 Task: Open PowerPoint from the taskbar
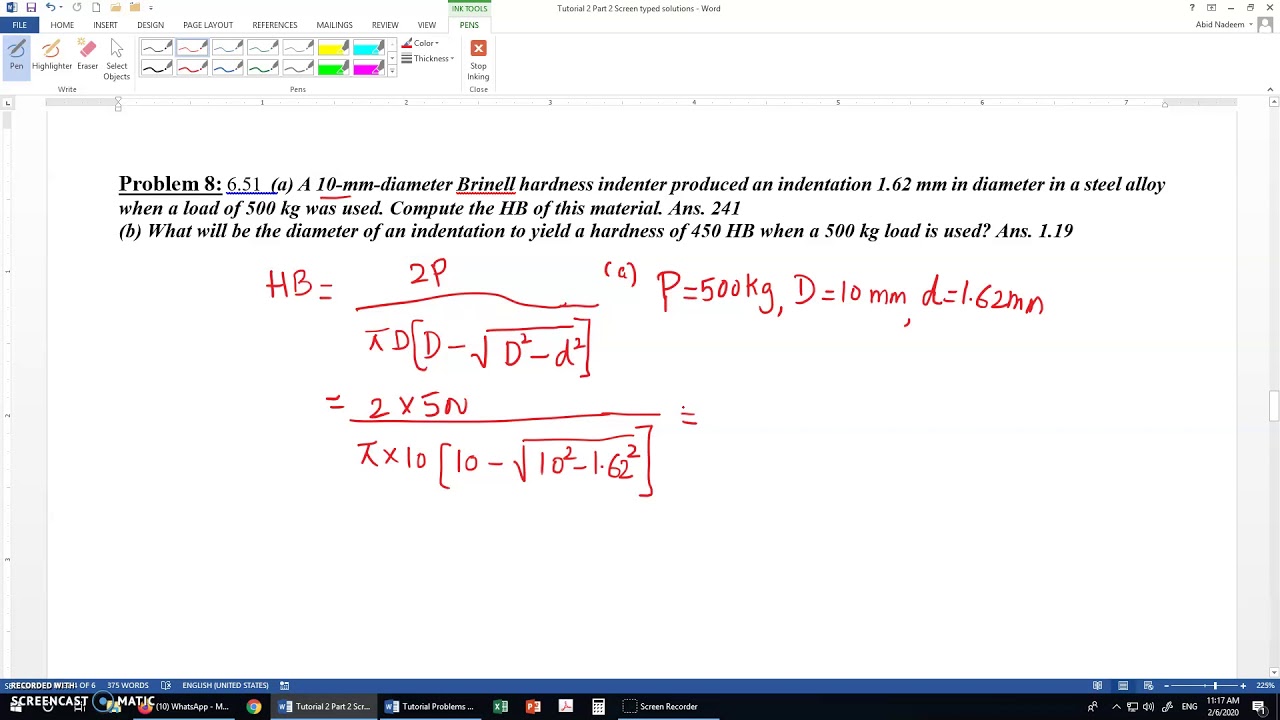[x=533, y=706]
